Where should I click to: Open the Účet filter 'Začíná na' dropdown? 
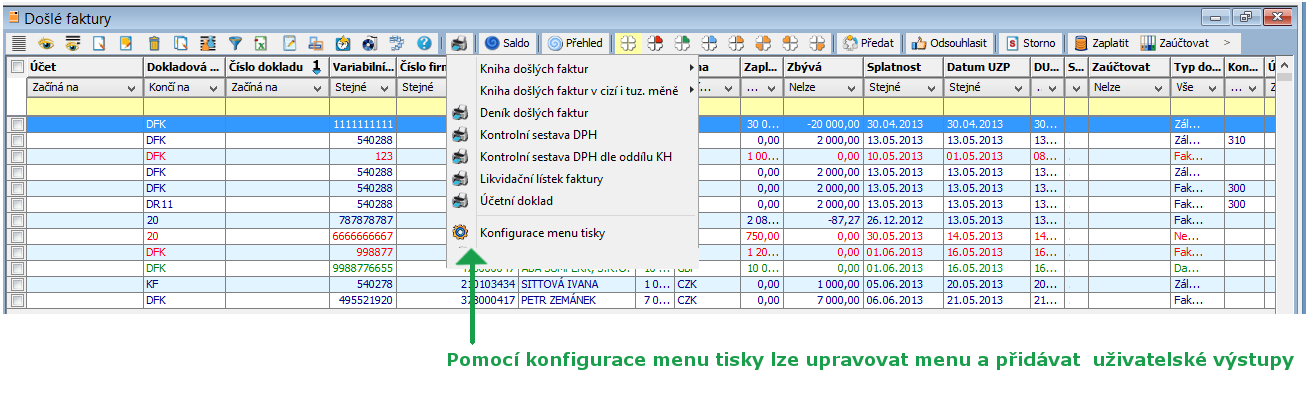(x=133, y=88)
